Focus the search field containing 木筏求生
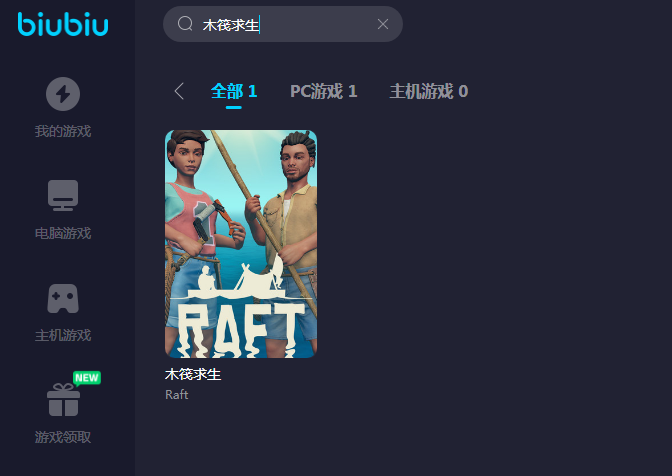672x476 pixels. 283,24
